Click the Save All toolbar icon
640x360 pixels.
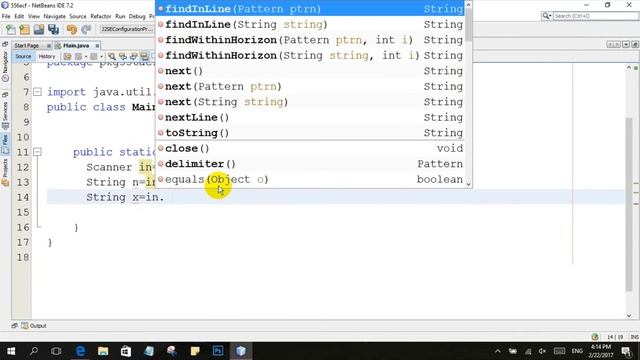53,29
